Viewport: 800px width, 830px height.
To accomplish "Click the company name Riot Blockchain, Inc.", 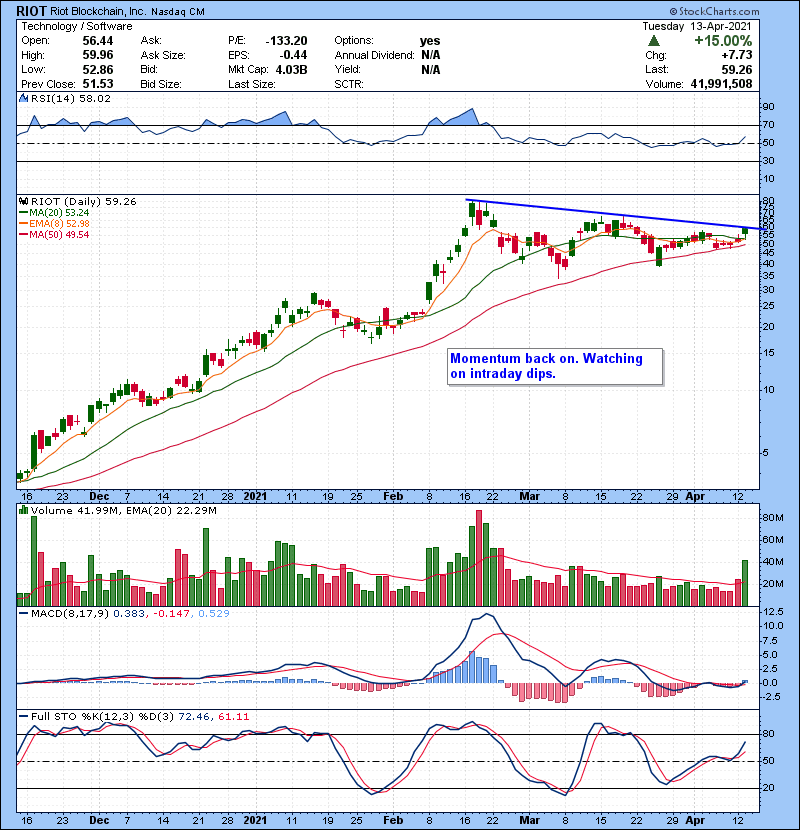I will click(x=99, y=12).
